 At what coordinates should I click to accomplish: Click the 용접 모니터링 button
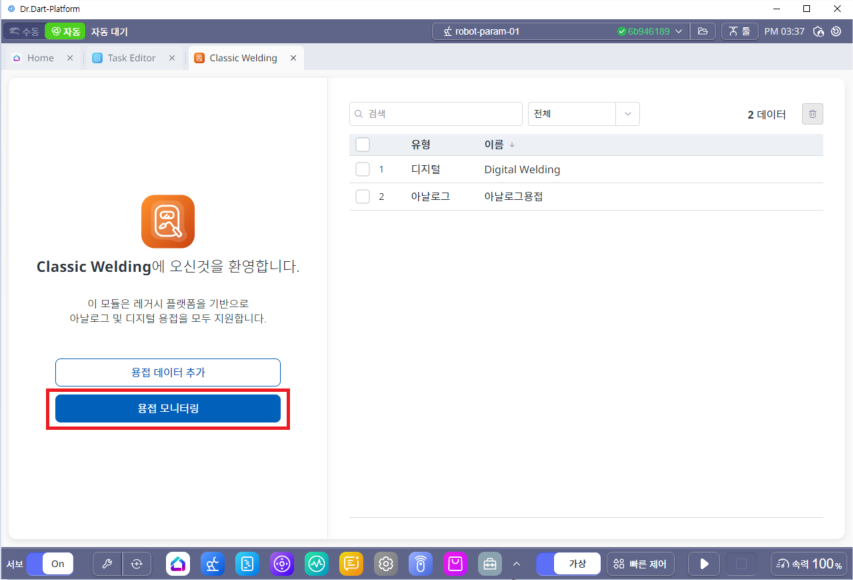coord(168,408)
